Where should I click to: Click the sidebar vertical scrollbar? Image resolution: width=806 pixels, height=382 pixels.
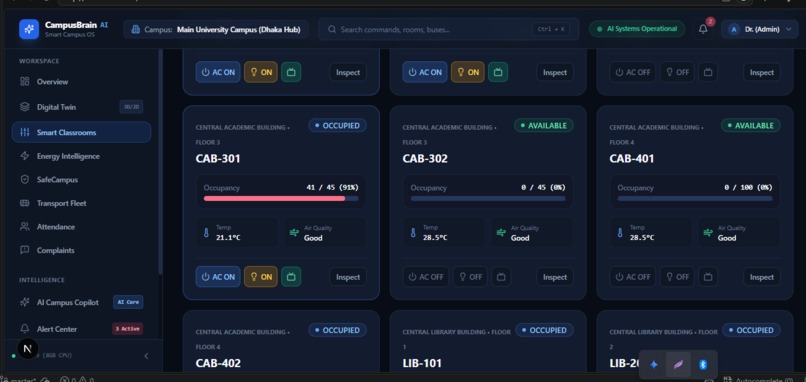tap(160, 161)
